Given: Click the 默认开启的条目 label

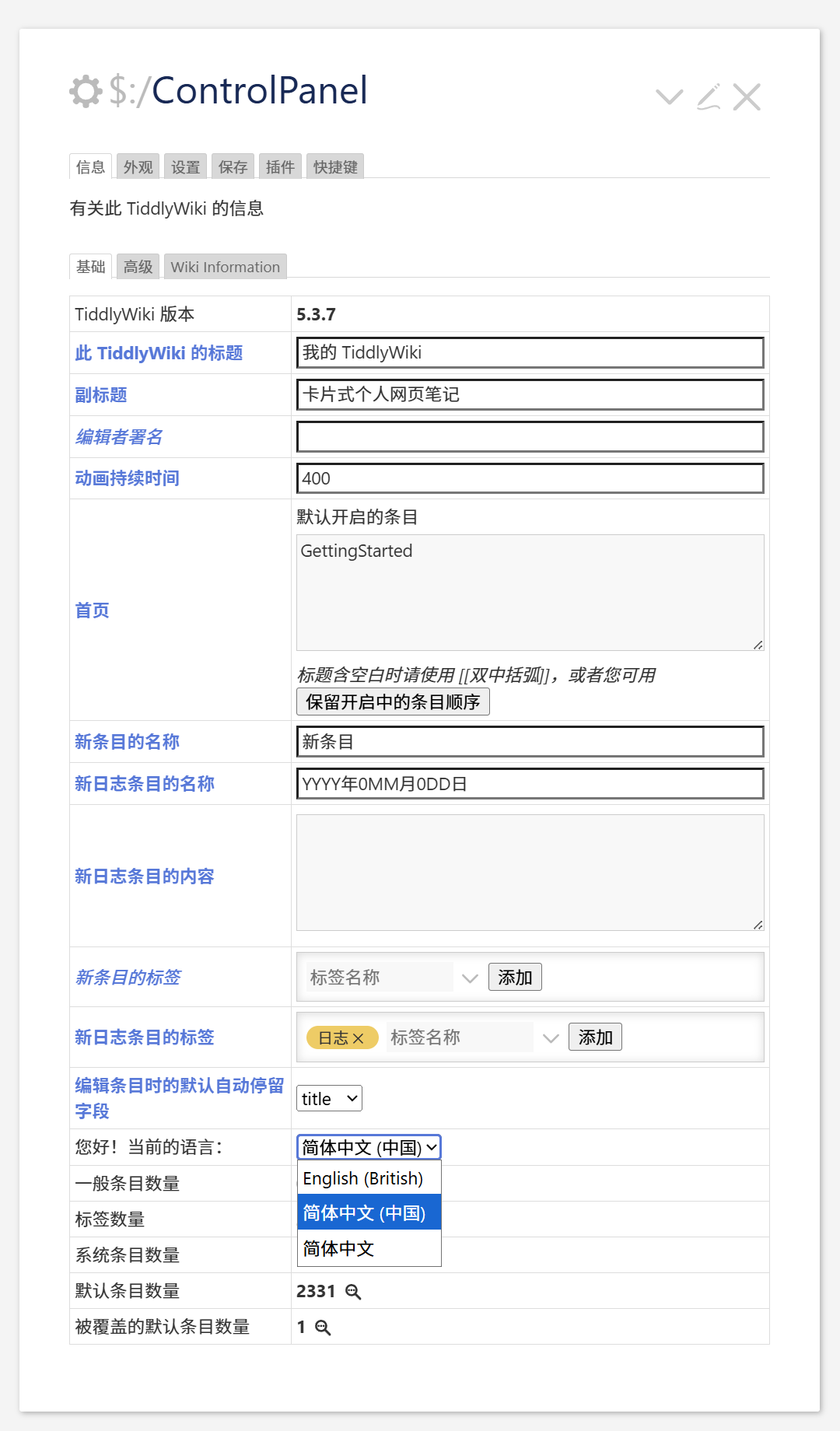Looking at the screenshot, I should 358,517.
